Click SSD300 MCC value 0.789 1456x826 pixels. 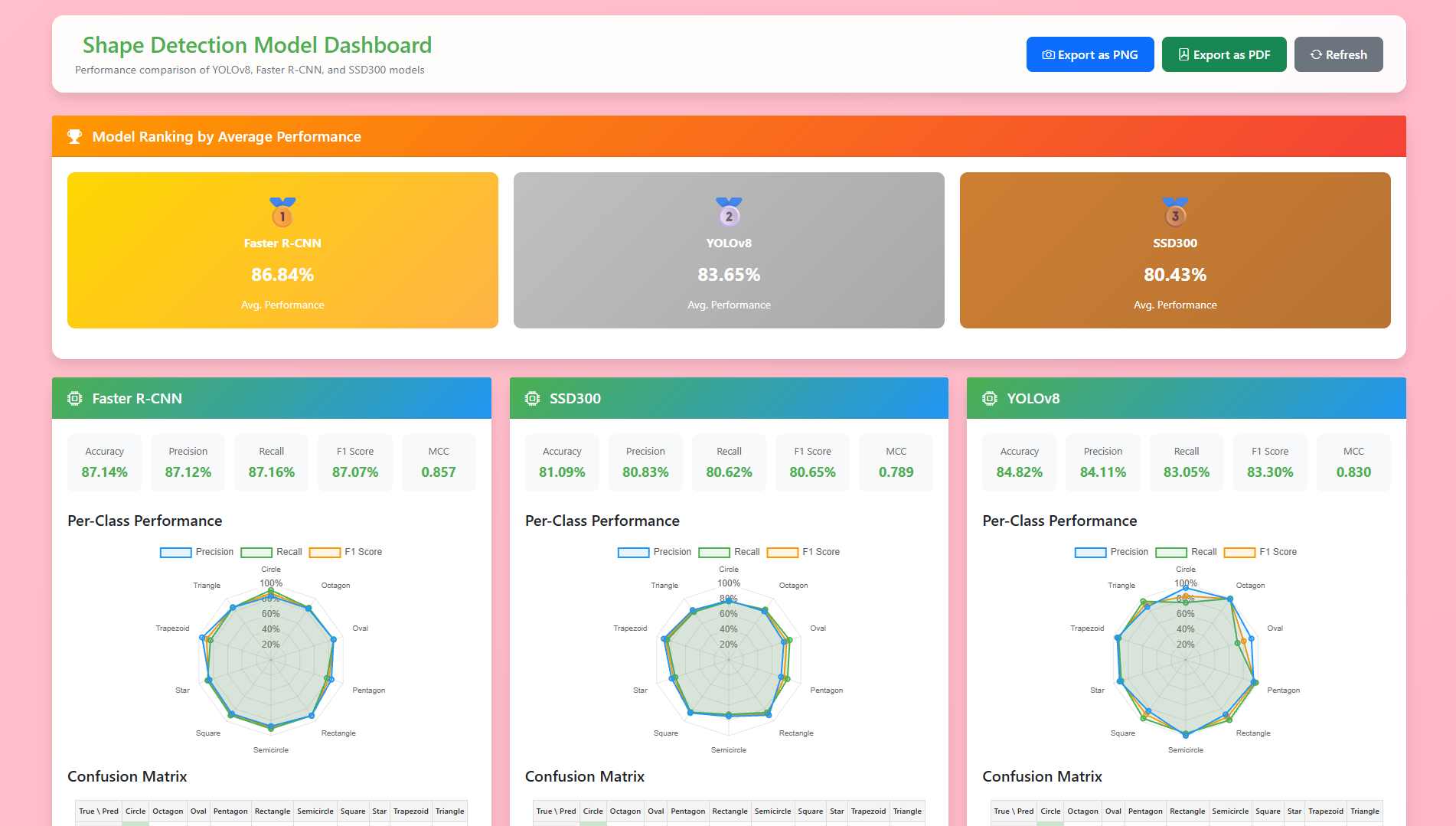pyautogui.click(x=896, y=472)
